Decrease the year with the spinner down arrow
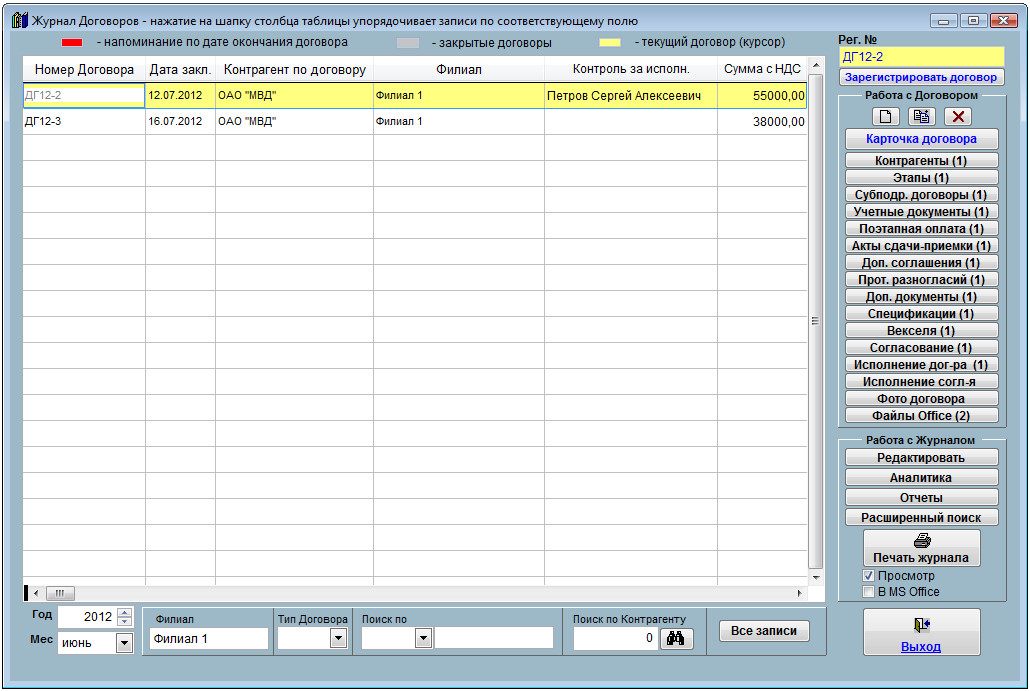This screenshot has width=1030, height=691. [124, 621]
